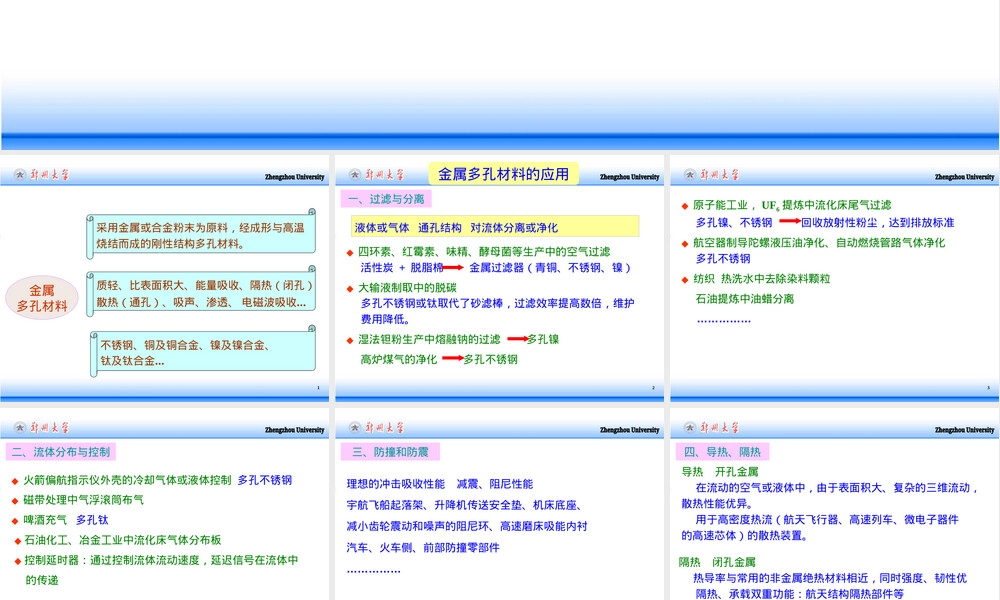Viewport: 1000px width, 600px height.
Task: Click the line 减小齿轮震动和噪声的阻尼环
Action: [467, 526]
